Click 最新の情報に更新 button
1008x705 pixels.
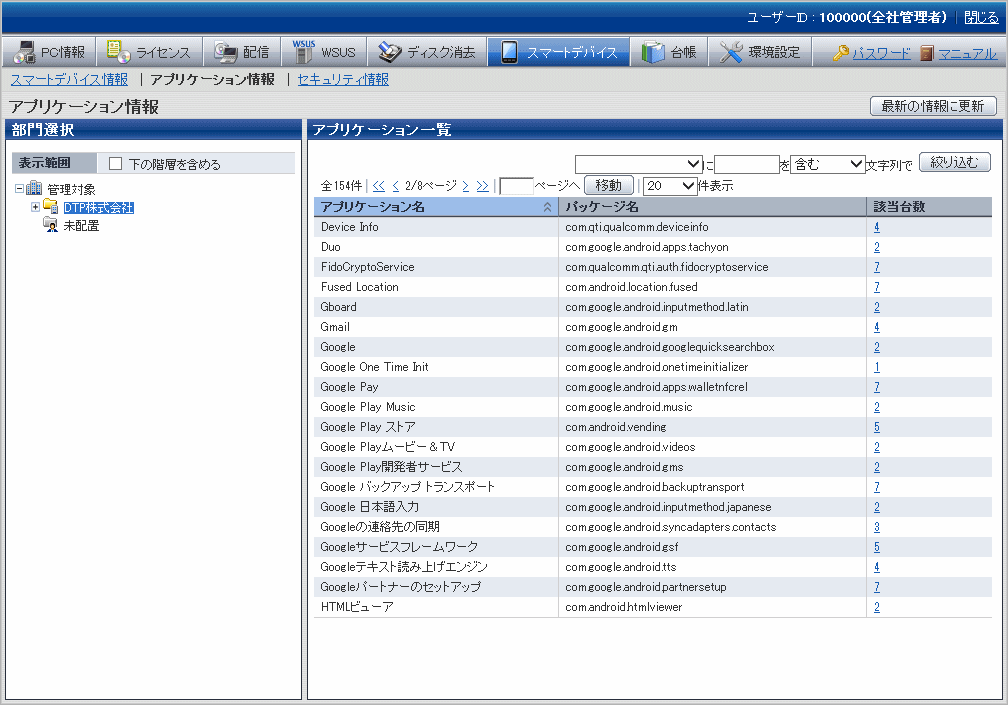933,106
